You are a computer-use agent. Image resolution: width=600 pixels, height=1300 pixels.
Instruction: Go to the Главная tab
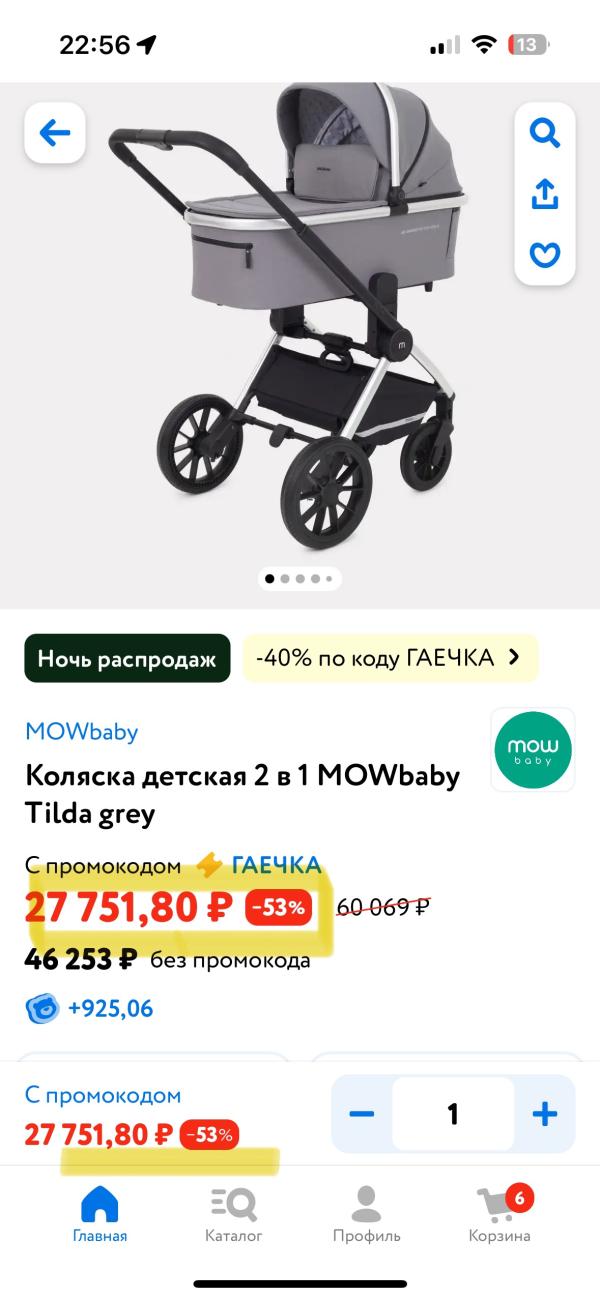pos(99,1213)
